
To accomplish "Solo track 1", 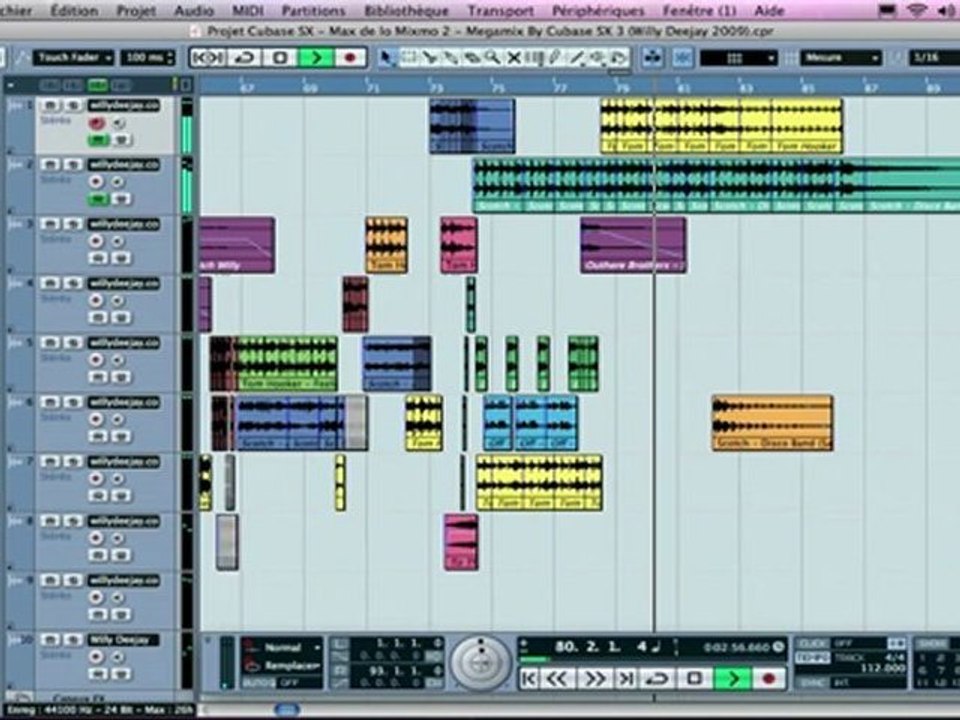I will (x=73, y=105).
